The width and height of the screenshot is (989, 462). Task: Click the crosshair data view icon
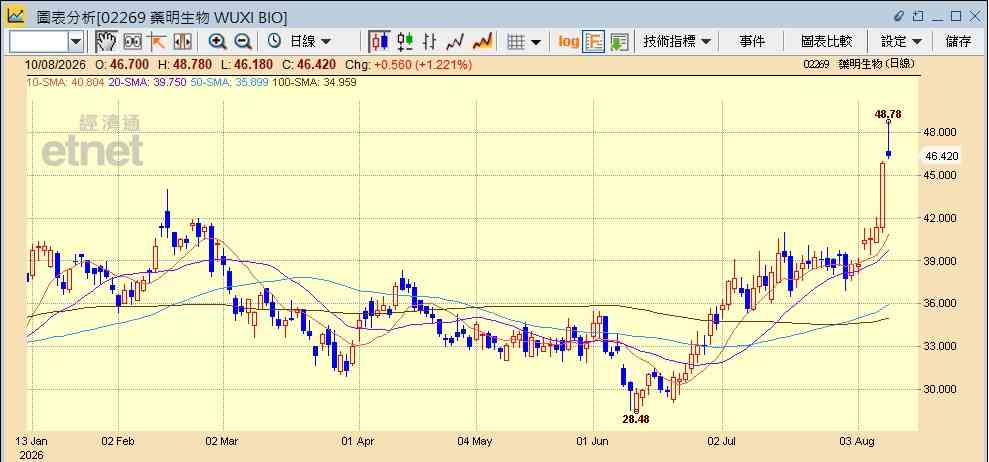[132, 42]
